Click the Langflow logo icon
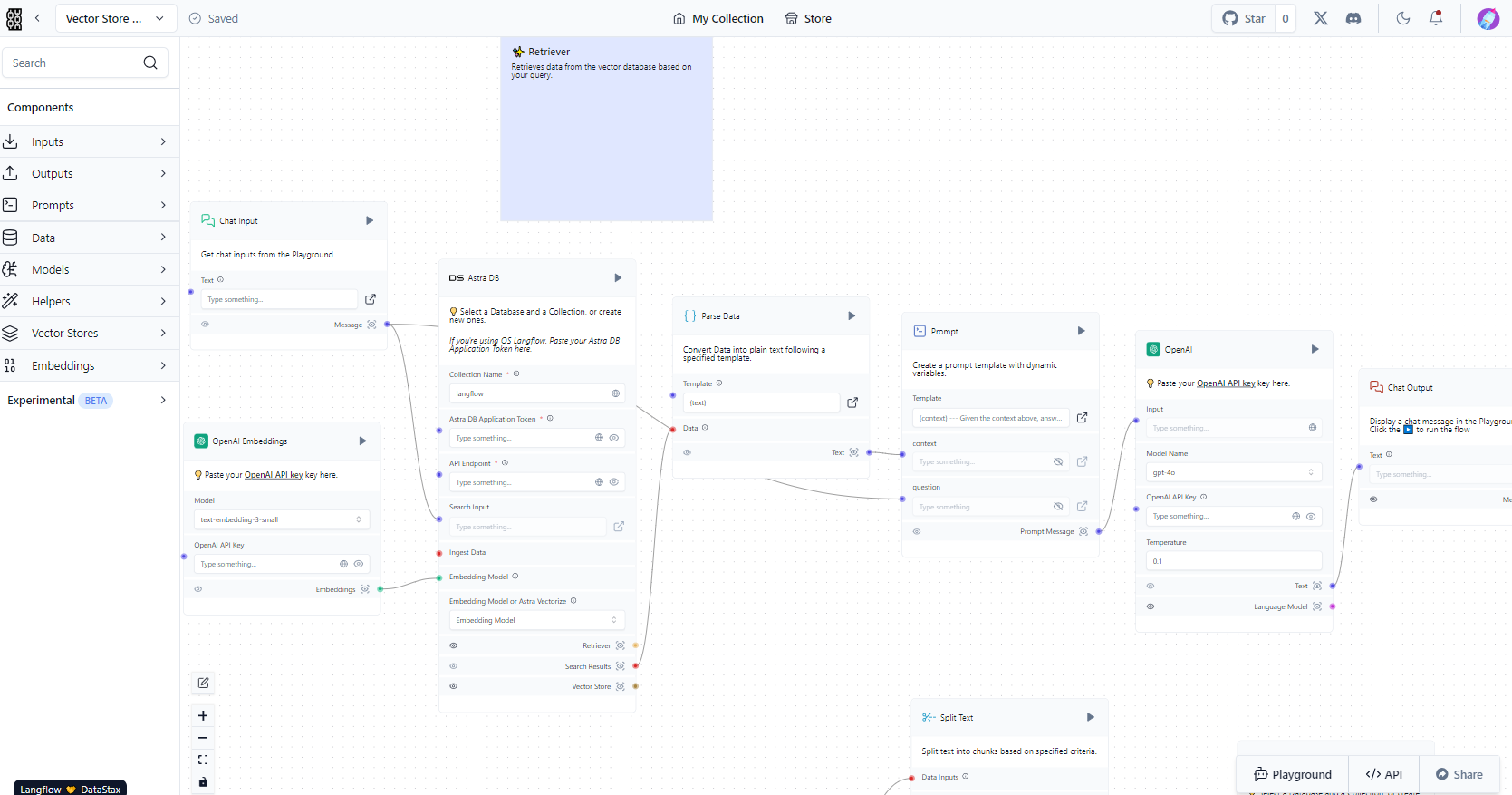This screenshot has height=795, width=1512. pos(14,18)
